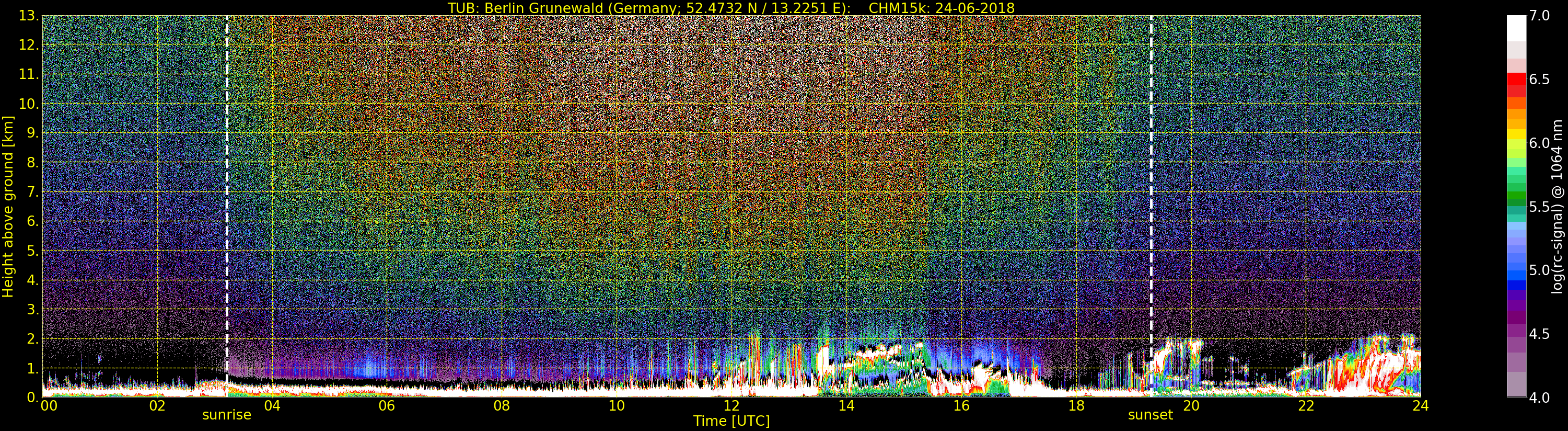The height and width of the screenshot is (431, 1568).
Task: Click the dashed white sunrise vertical line
Action: tap(227, 183)
